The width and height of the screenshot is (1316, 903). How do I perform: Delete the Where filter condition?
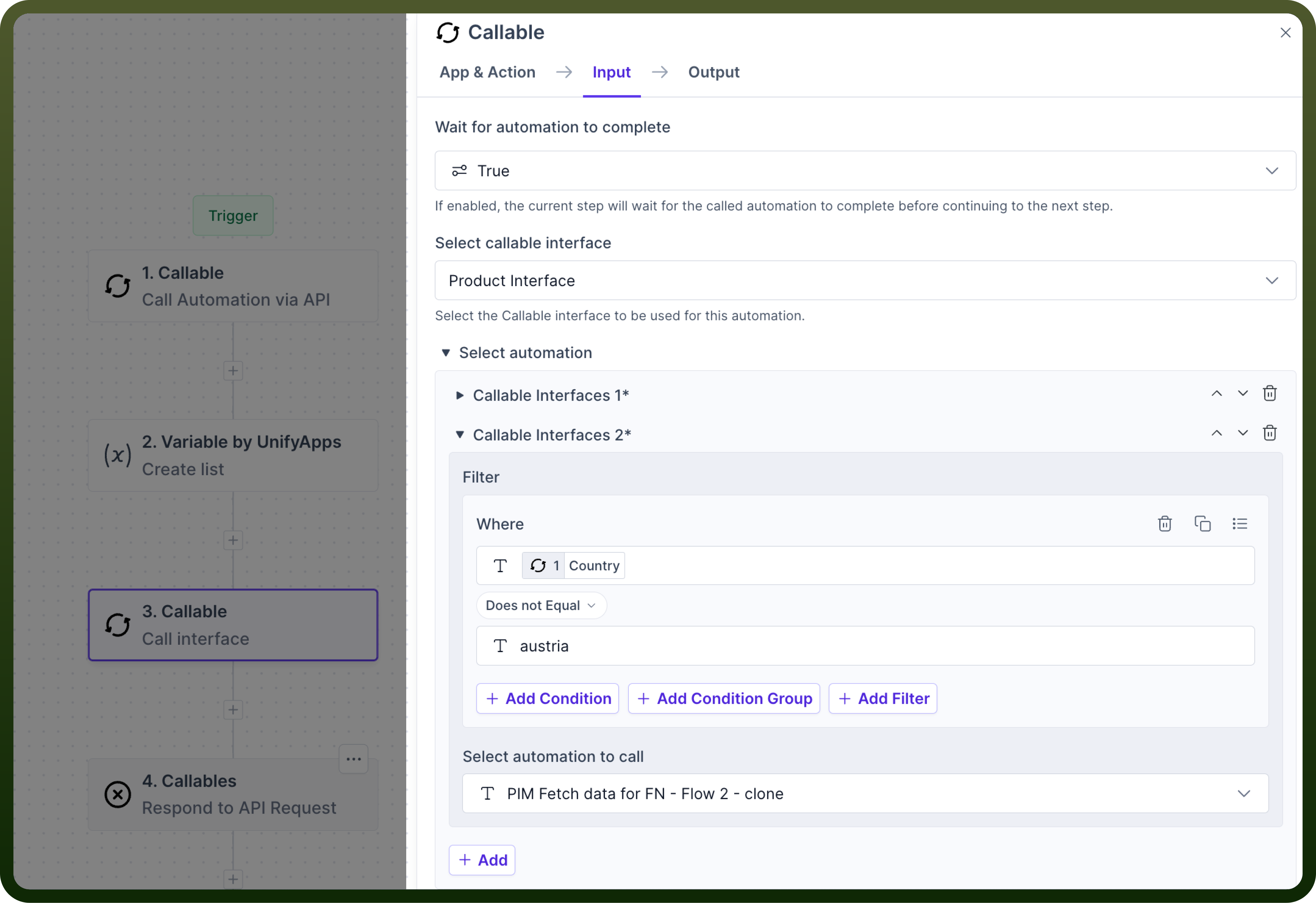coord(1164,524)
